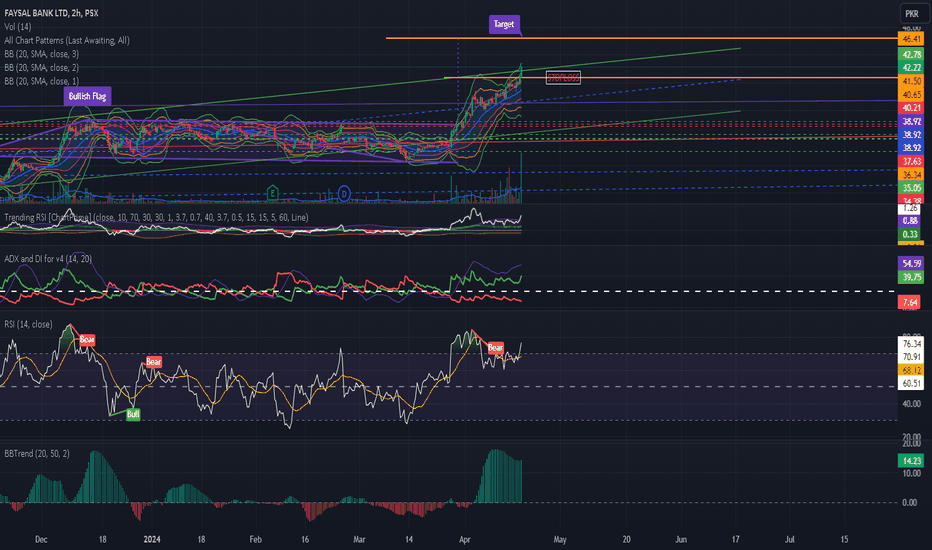Click the Apr date on time axis
Image resolution: width=932 pixels, height=550 pixels.
(x=465, y=540)
